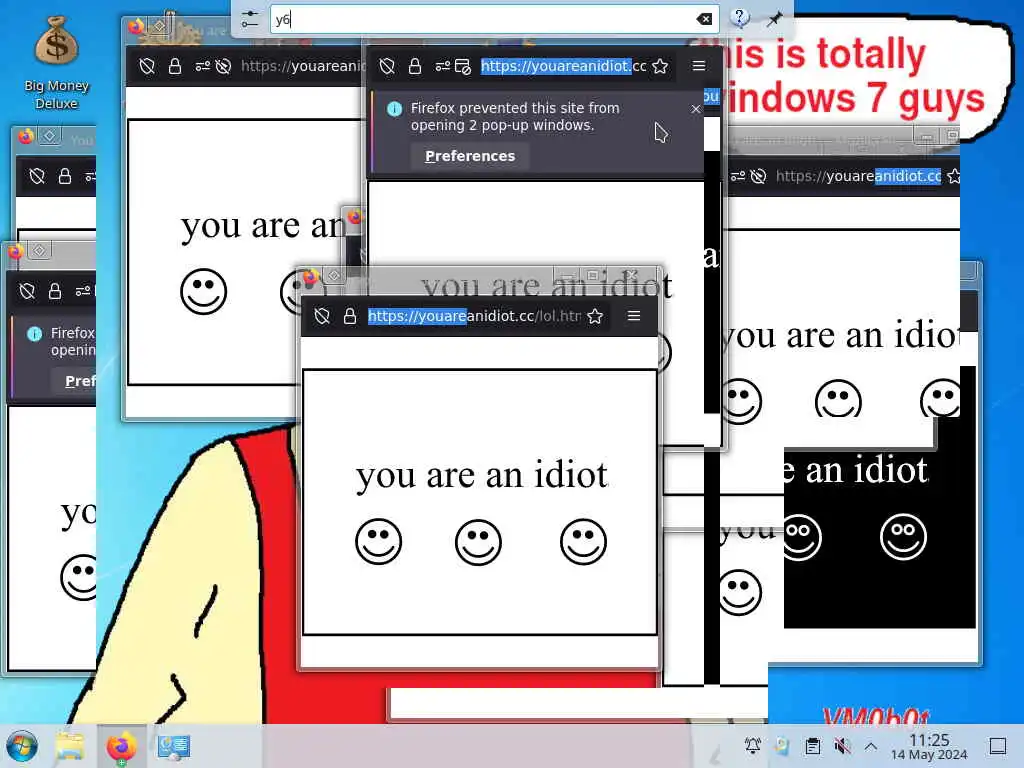The height and width of the screenshot is (768, 1024).
Task: Click URL text in top-left background window
Action: (x=302, y=66)
